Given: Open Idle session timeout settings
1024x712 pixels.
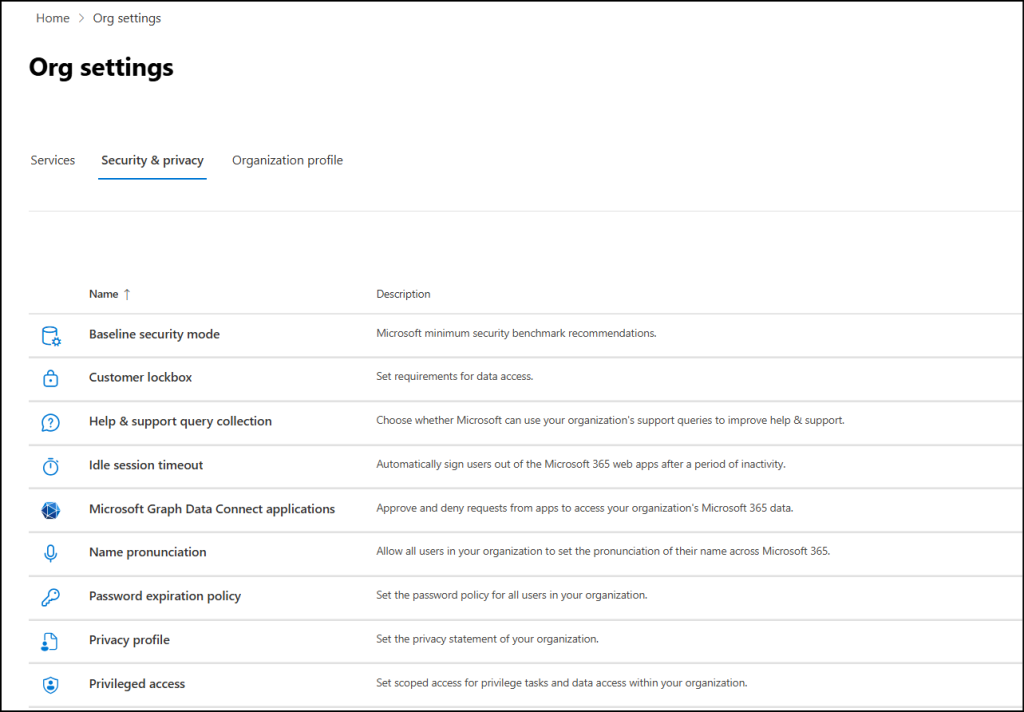Looking at the screenshot, I should click(x=146, y=465).
